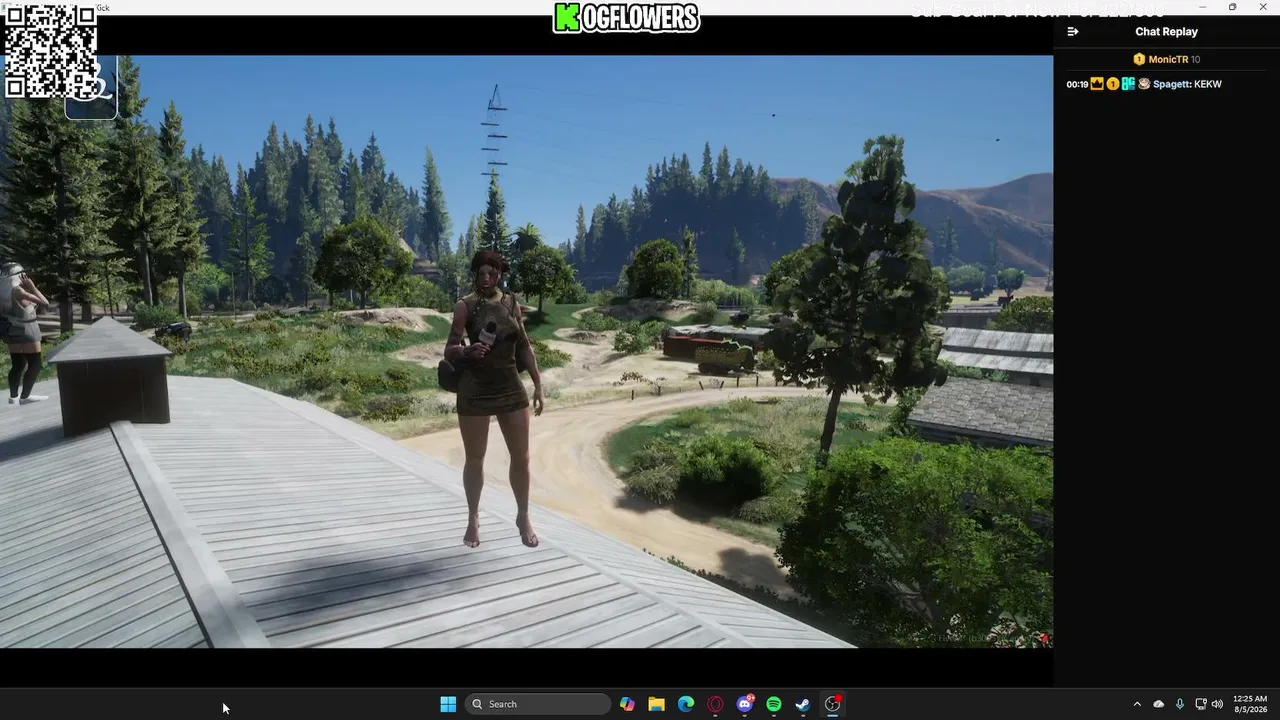Show hidden system tray icons
Screen dimensions: 1280x720
click(x=1137, y=704)
